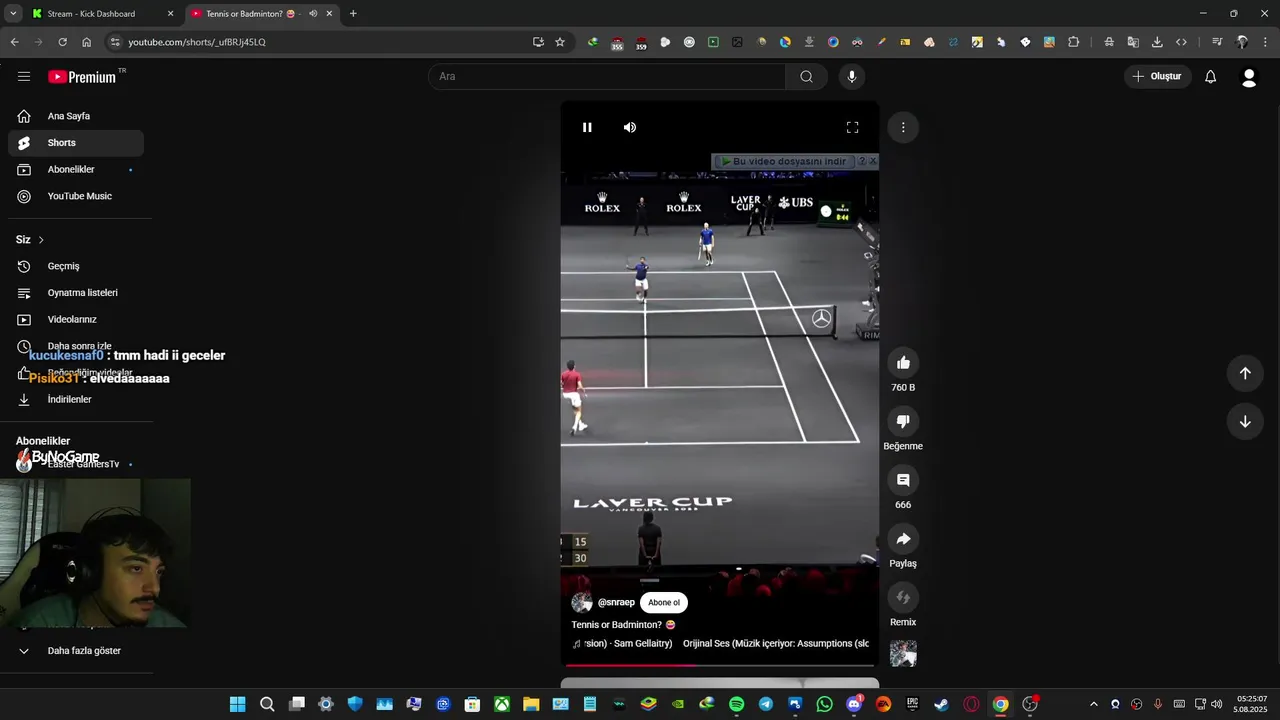Go back in the browser
The height and width of the screenshot is (720, 1280).
(x=14, y=42)
